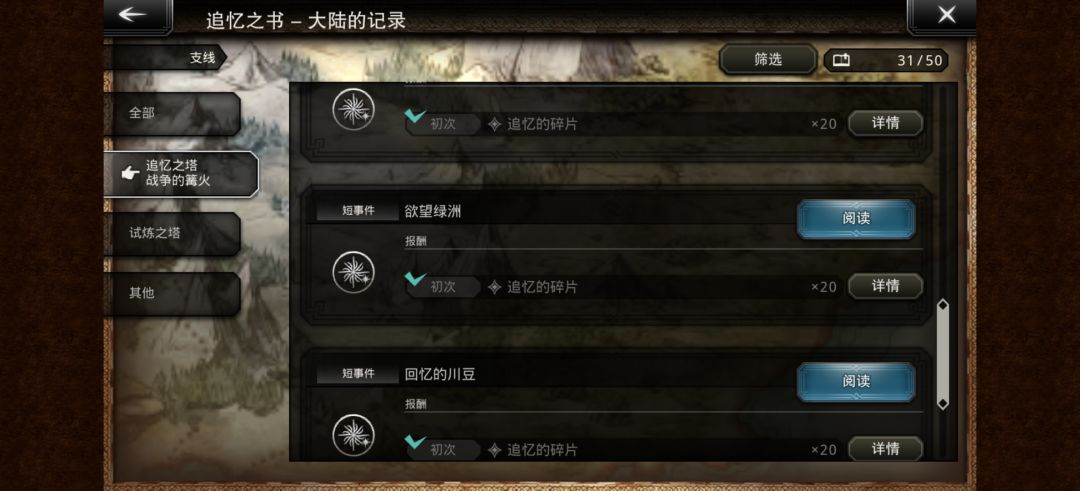The height and width of the screenshot is (491, 1080).
Task: Click the pointing hand icon on 追忆之塔 tab
Action: coord(130,174)
